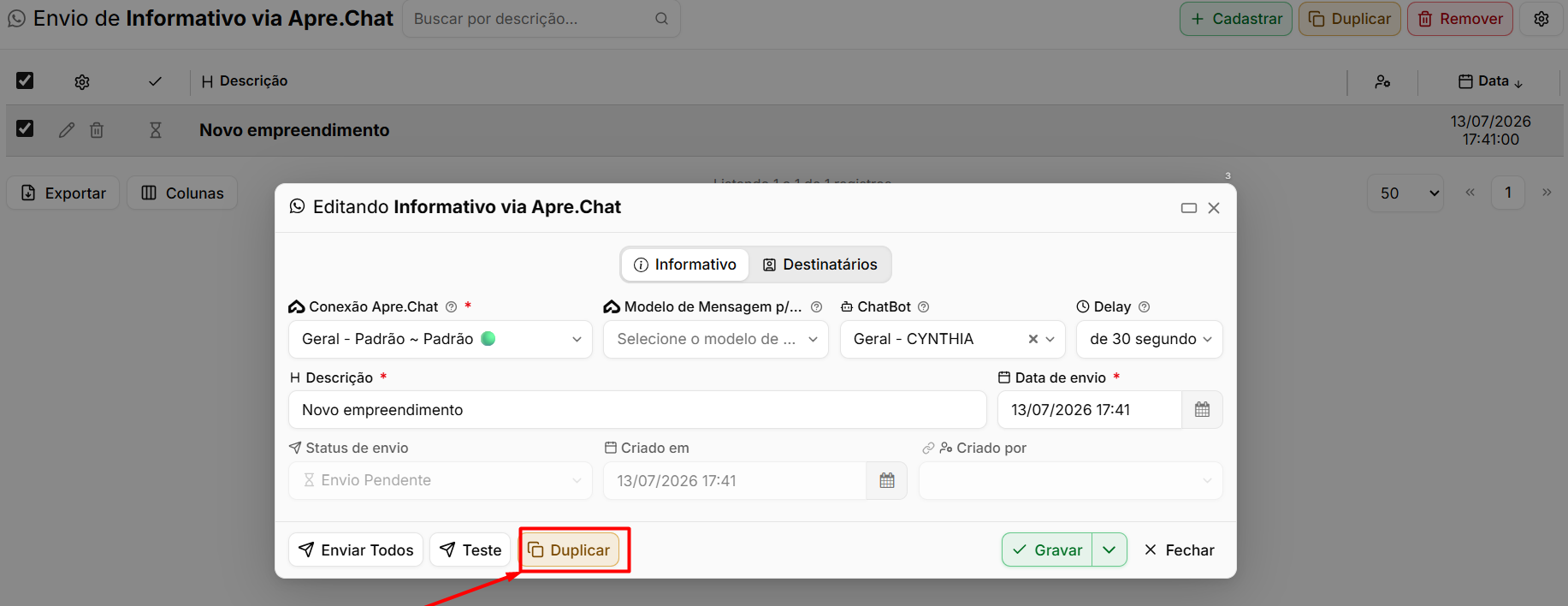Select the Informativo tab
The width and height of the screenshot is (1568, 606).
[x=685, y=264]
